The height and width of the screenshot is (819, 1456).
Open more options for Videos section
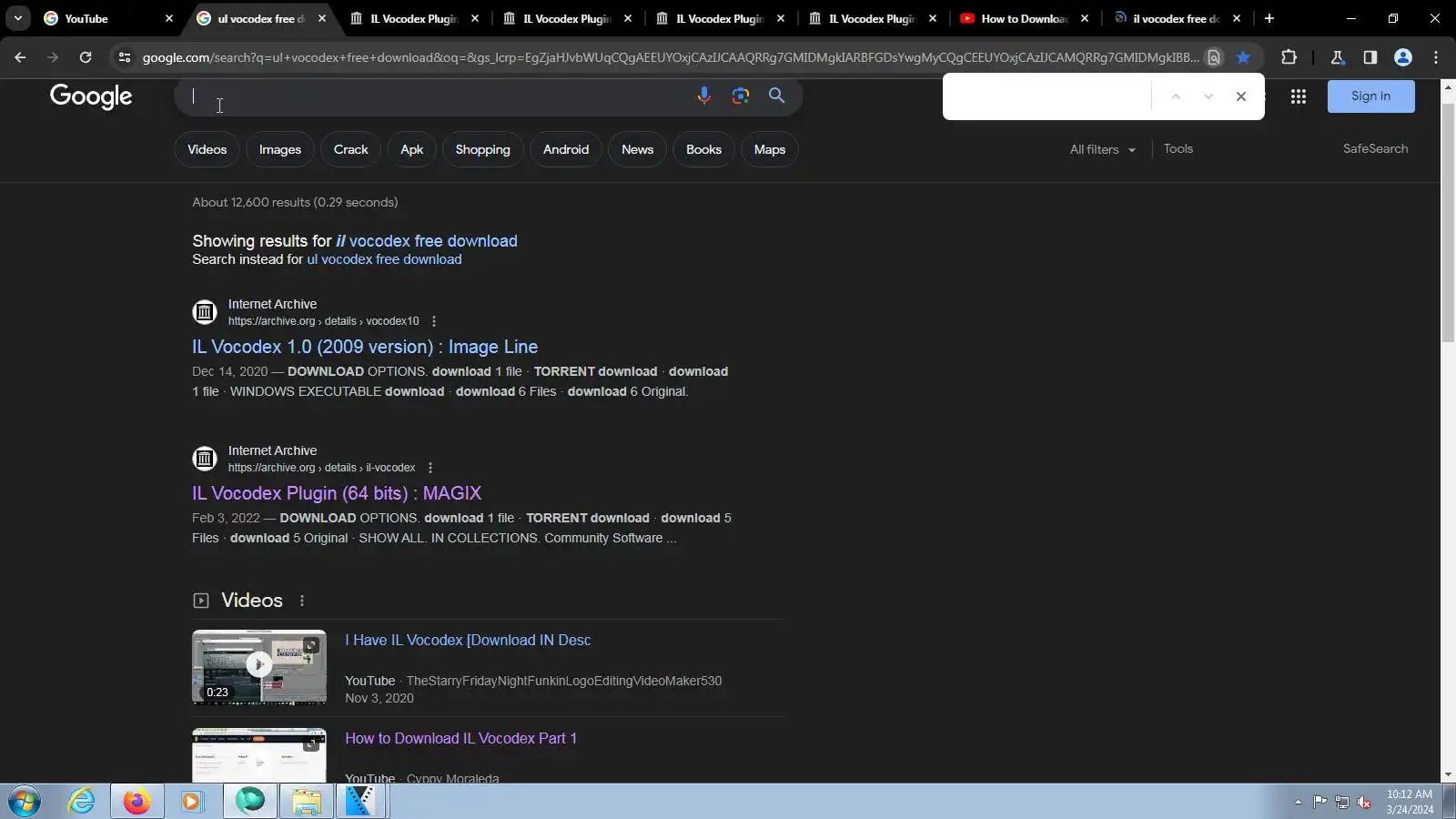click(302, 601)
